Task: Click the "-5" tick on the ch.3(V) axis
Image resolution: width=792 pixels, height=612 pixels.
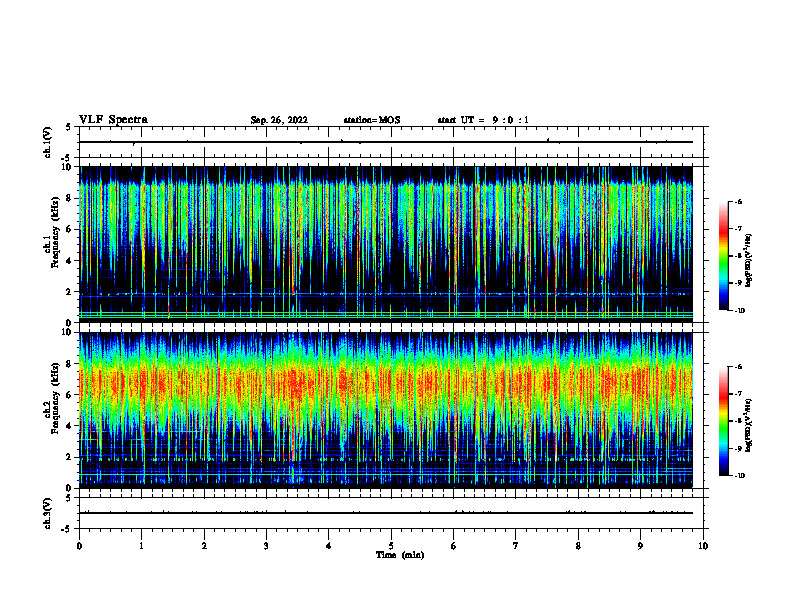Action: tap(68, 529)
